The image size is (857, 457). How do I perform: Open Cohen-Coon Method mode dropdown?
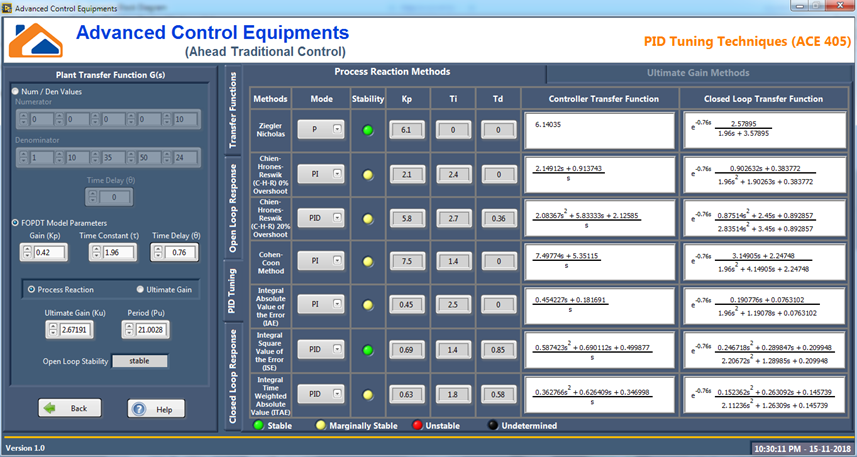point(321,261)
